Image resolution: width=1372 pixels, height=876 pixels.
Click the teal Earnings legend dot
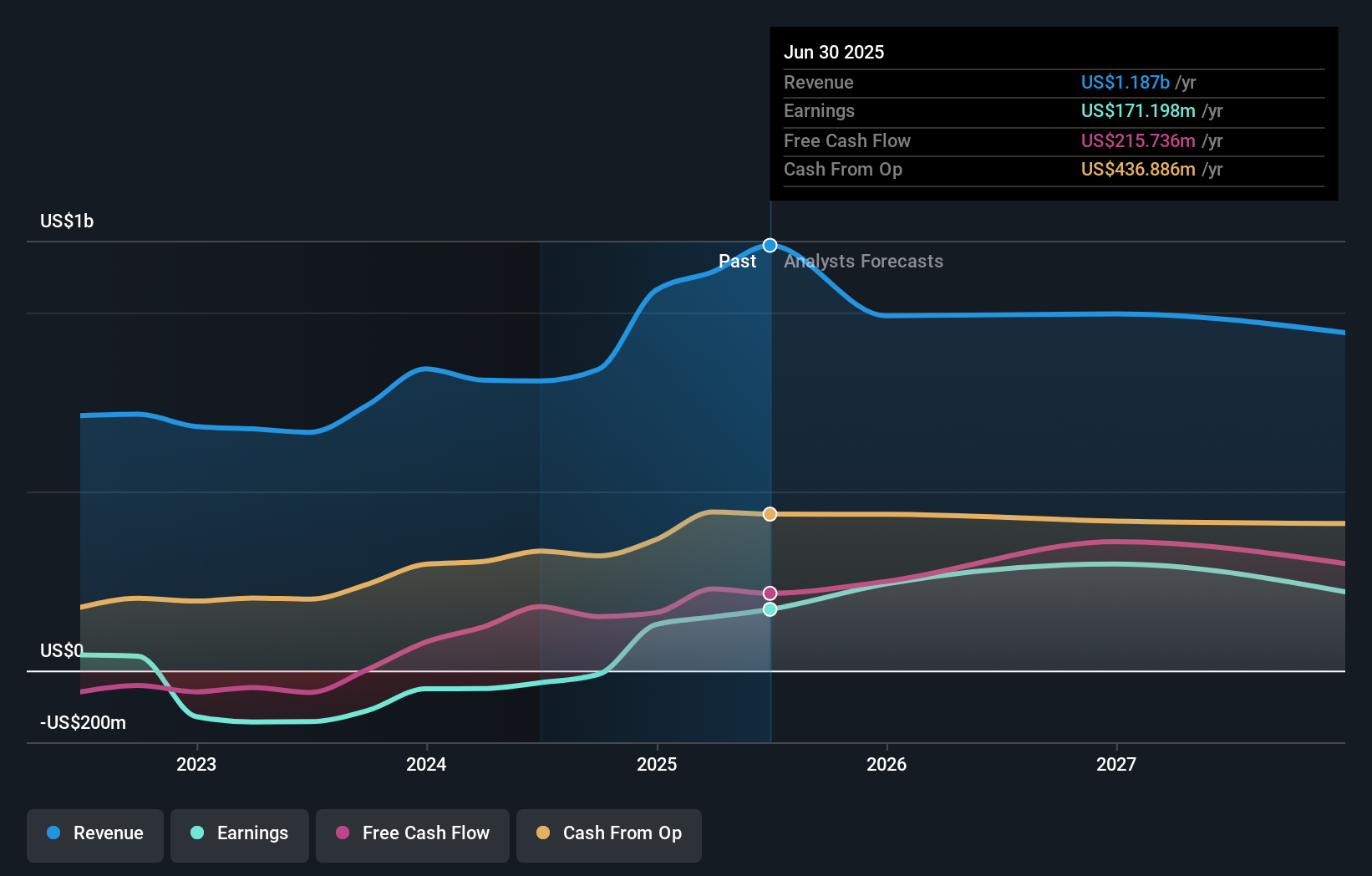click(196, 833)
